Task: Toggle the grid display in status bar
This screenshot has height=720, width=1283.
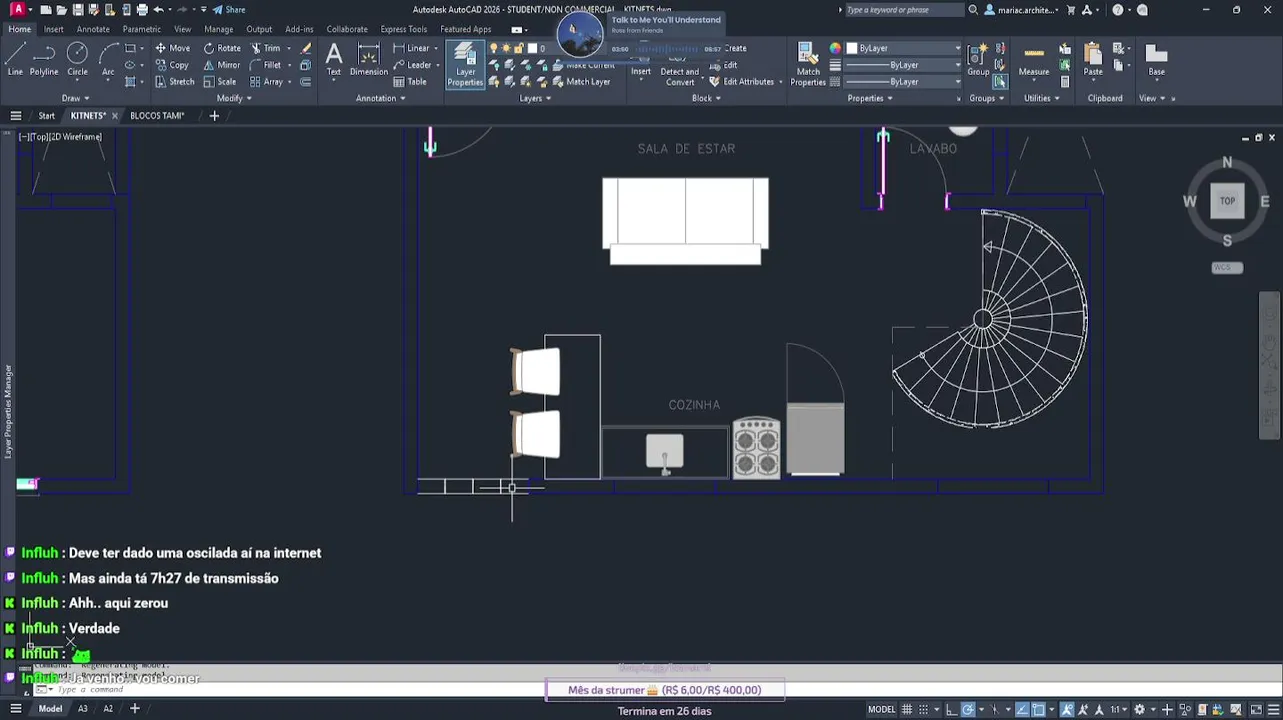Action: (x=908, y=709)
